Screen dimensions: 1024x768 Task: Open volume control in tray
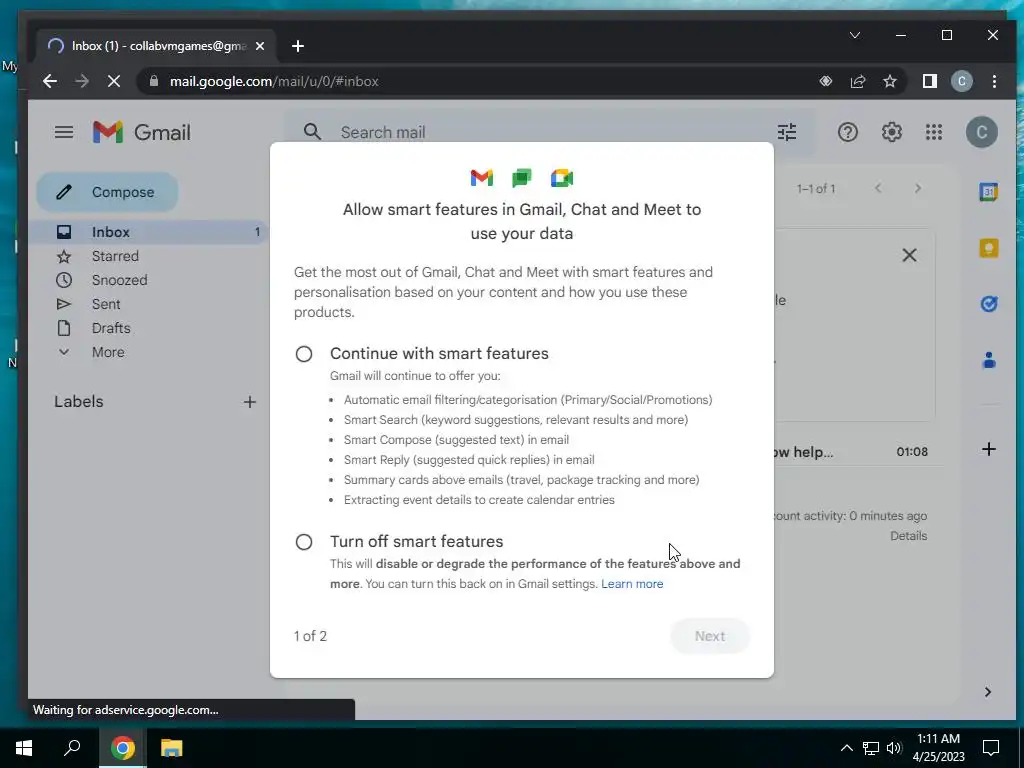[x=894, y=748]
